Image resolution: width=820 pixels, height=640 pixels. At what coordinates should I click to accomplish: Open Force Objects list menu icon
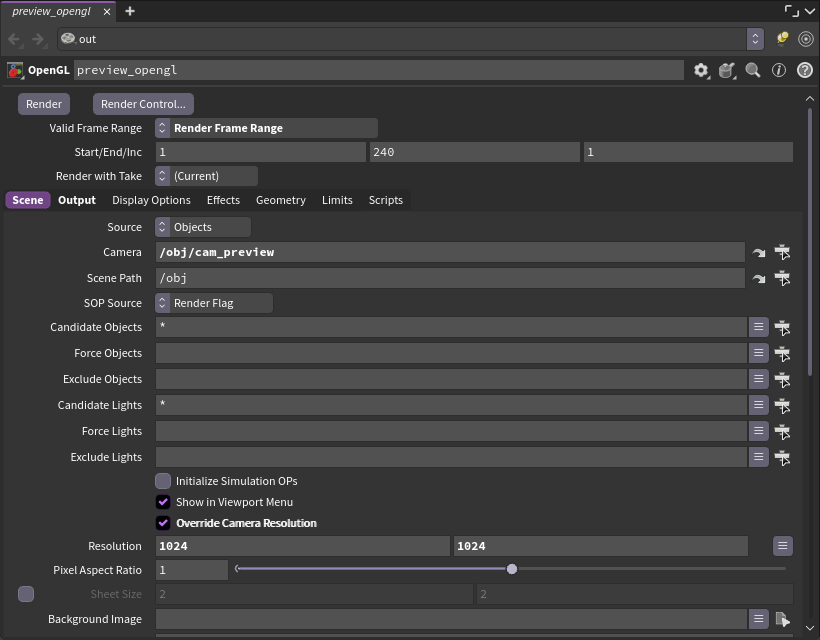pyautogui.click(x=758, y=353)
